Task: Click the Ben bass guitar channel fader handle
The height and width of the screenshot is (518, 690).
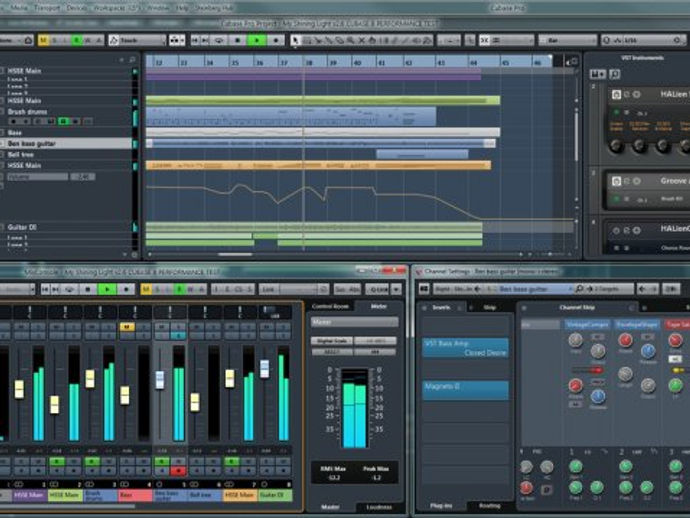Action: point(160,380)
